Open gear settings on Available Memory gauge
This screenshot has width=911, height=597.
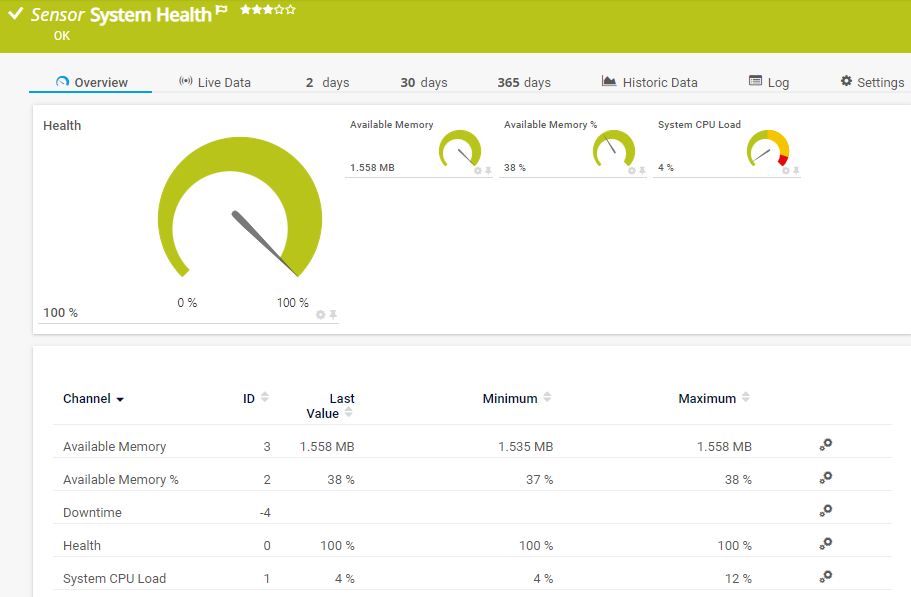click(478, 171)
